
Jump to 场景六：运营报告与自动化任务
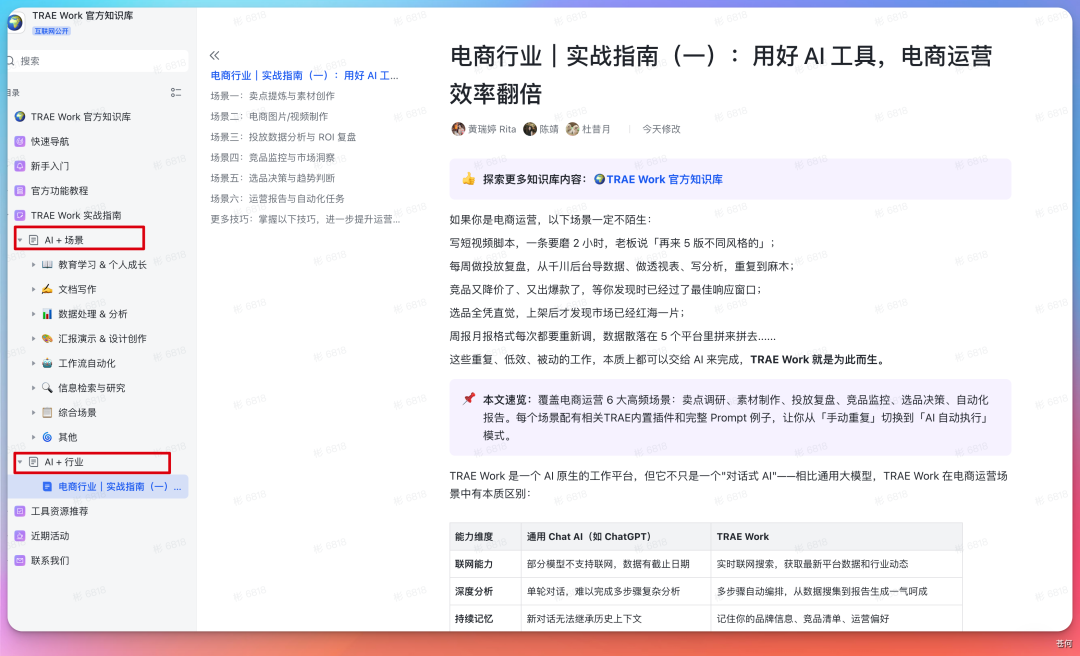[x=278, y=198]
